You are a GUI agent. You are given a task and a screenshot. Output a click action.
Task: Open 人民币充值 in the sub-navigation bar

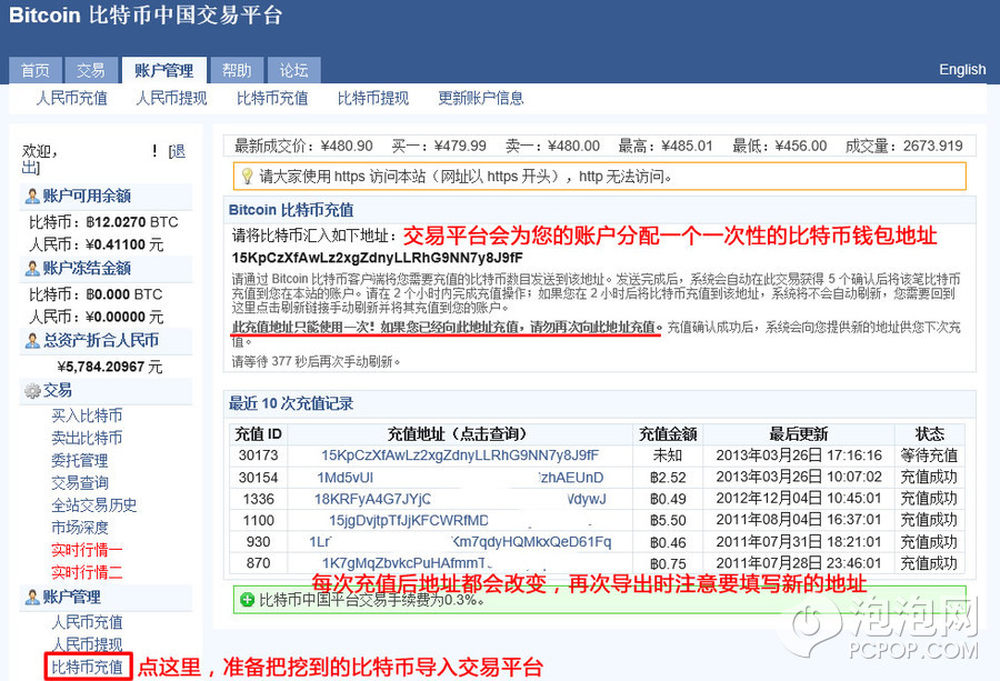click(71, 98)
